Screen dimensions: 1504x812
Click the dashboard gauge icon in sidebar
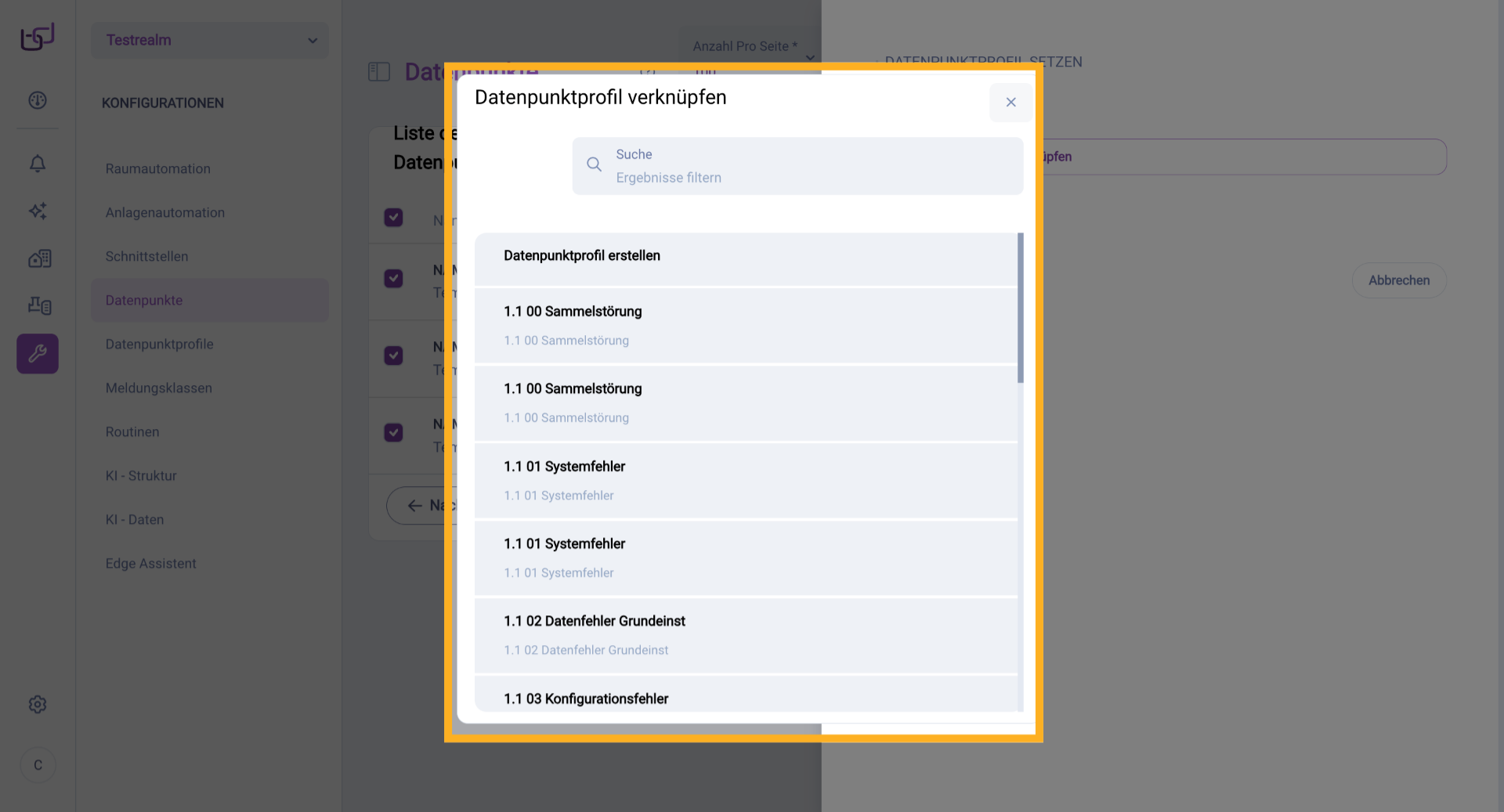point(38,100)
